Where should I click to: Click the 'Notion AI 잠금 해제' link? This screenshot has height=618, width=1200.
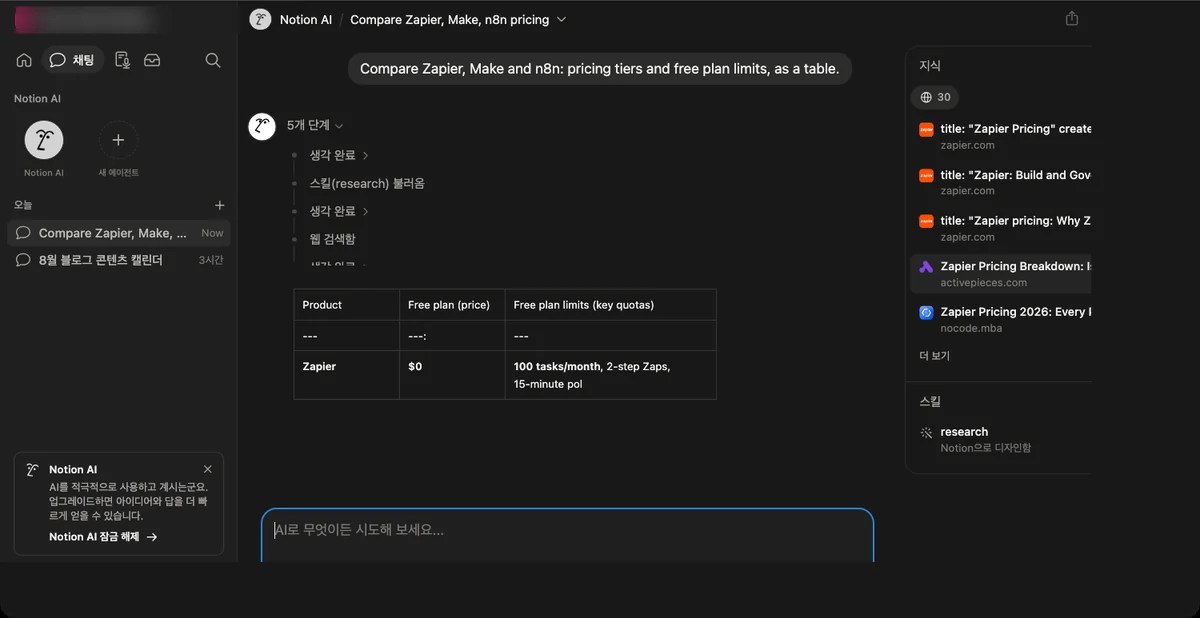coord(103,537)
